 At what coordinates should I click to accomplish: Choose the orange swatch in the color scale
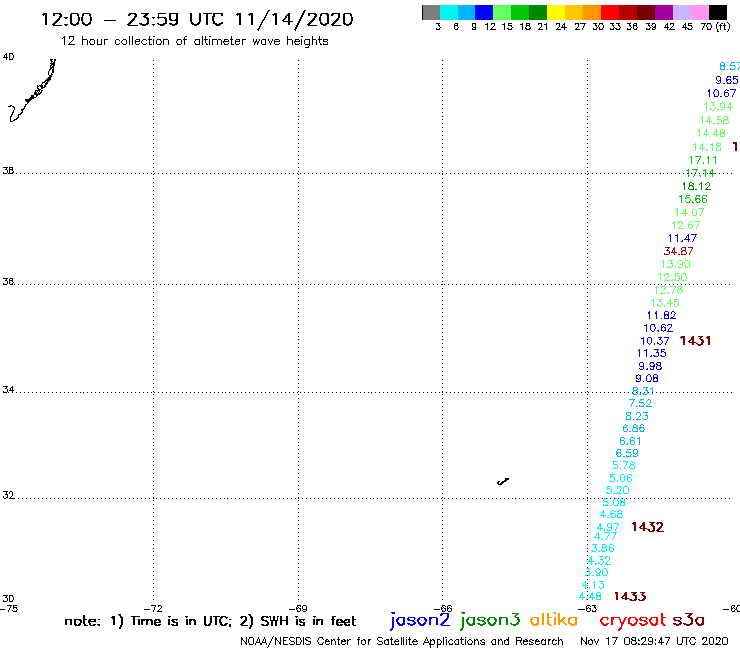point(592,12)
